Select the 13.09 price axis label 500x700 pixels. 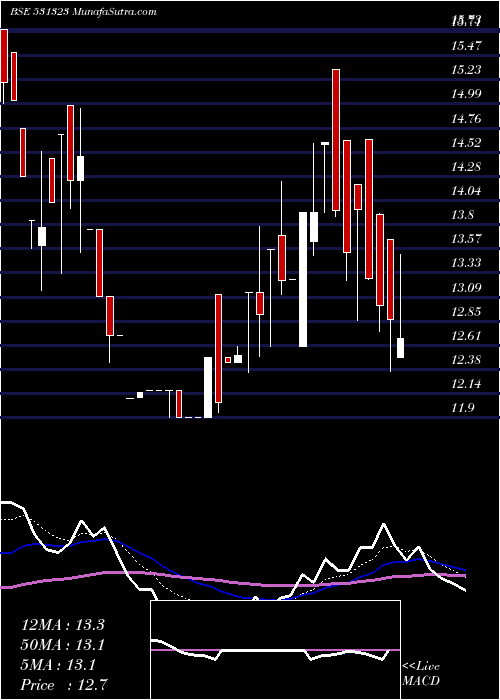click(467, 288)
